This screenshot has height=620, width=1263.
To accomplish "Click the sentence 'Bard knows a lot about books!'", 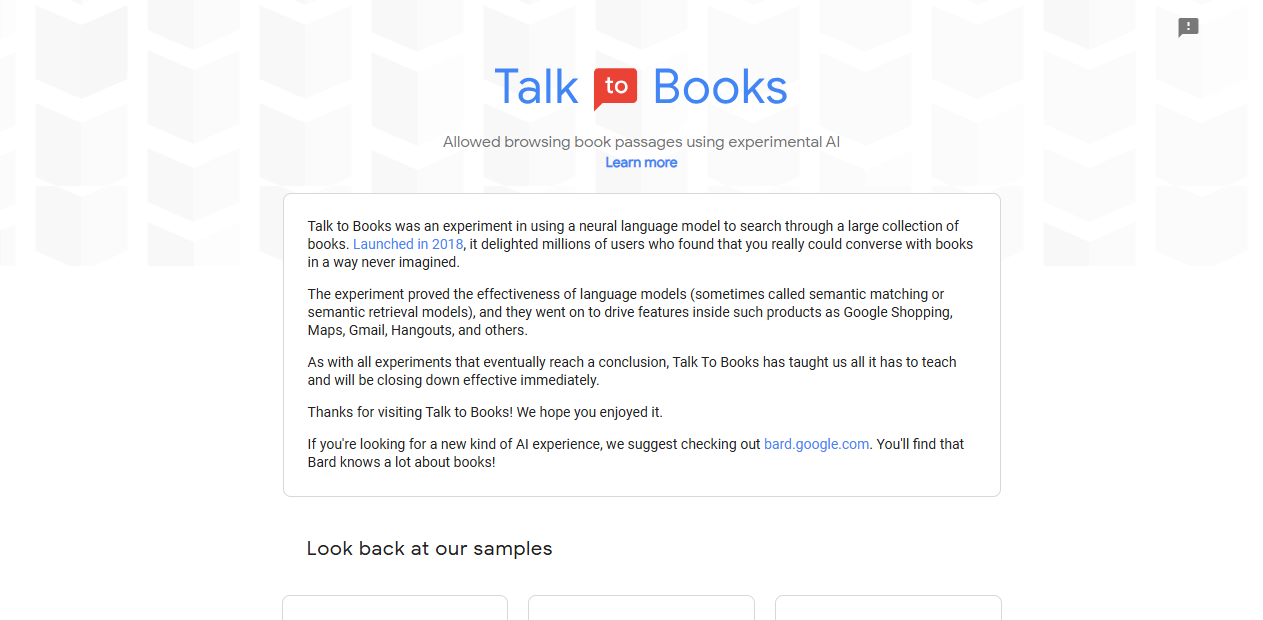I will (402, 462).
